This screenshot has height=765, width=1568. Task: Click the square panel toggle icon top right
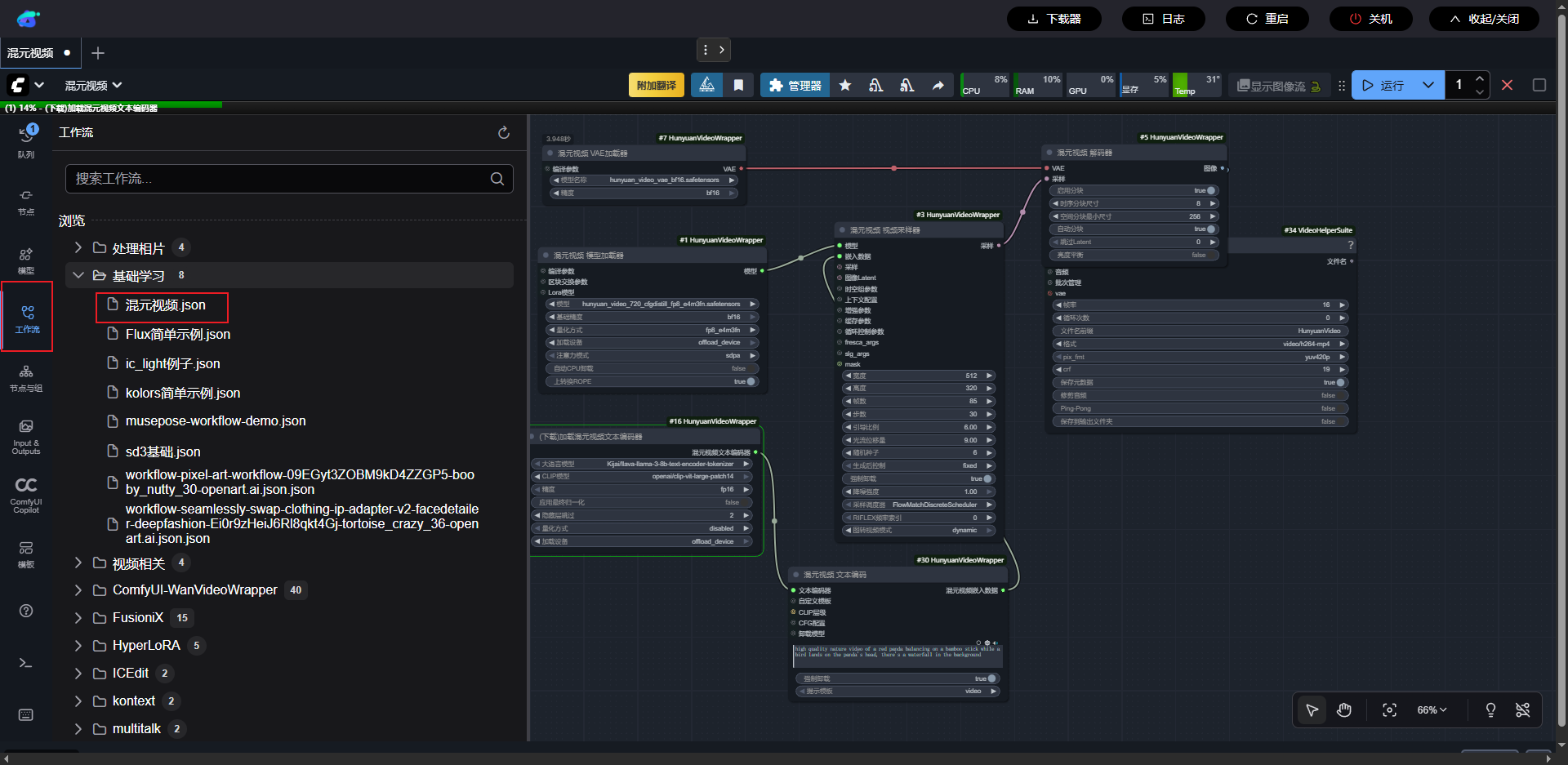click(x=1539, y=85)
